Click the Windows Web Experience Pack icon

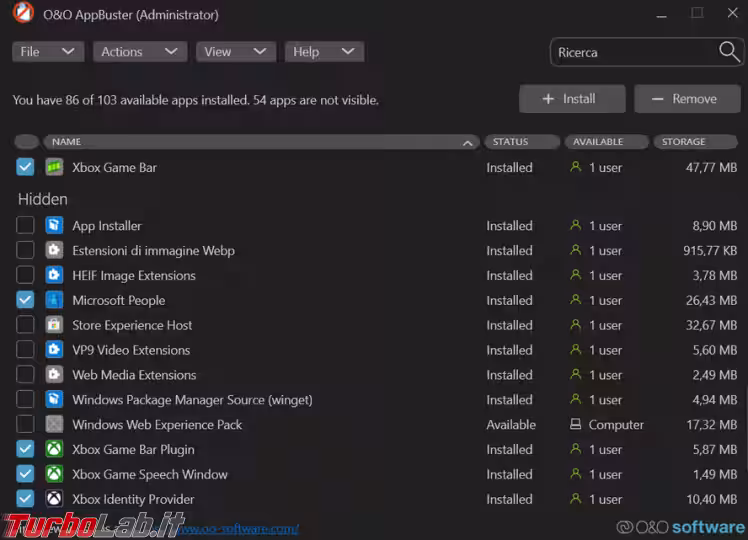pos(54,424)
